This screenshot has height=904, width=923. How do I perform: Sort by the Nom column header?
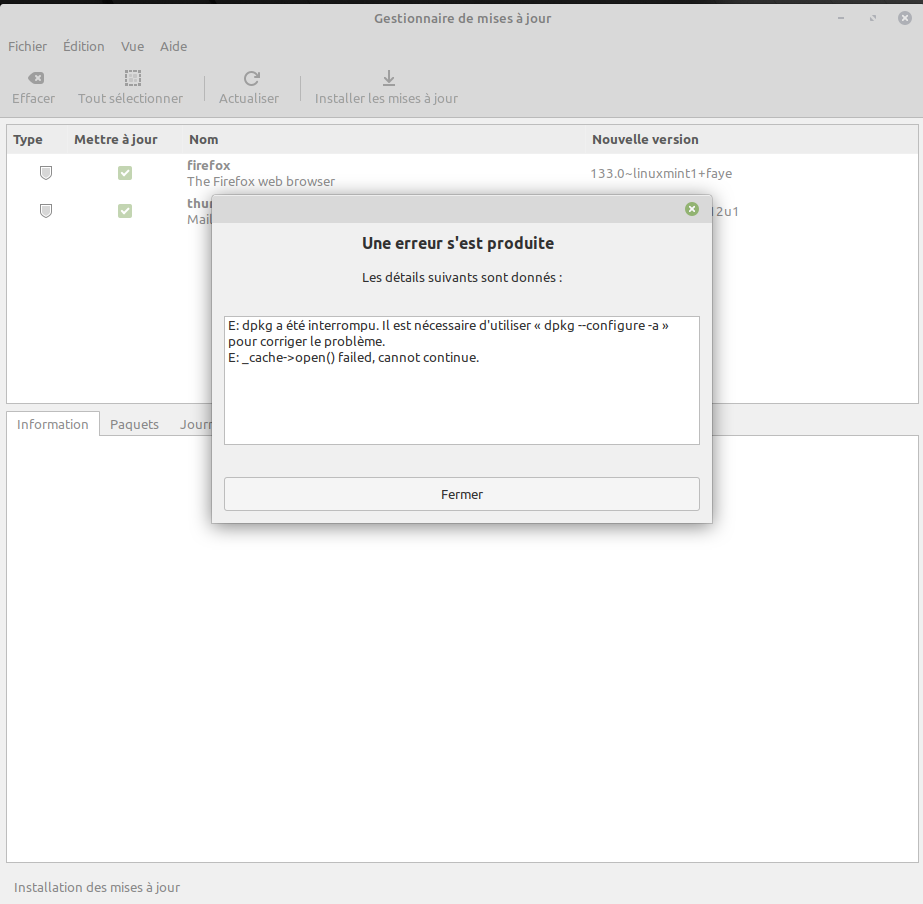click(204, 139)
